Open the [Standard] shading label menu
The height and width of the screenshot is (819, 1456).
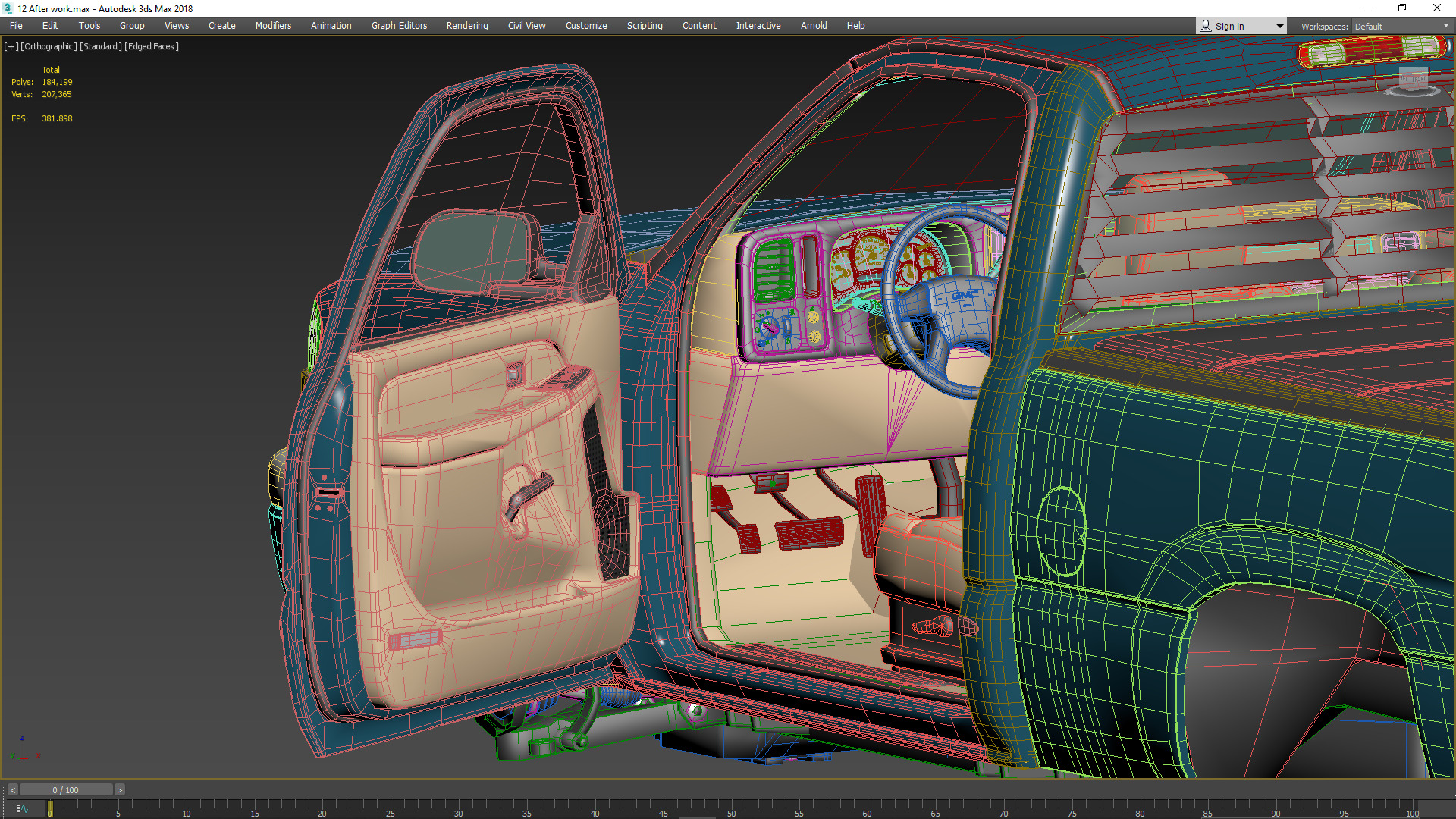point(100,46)
